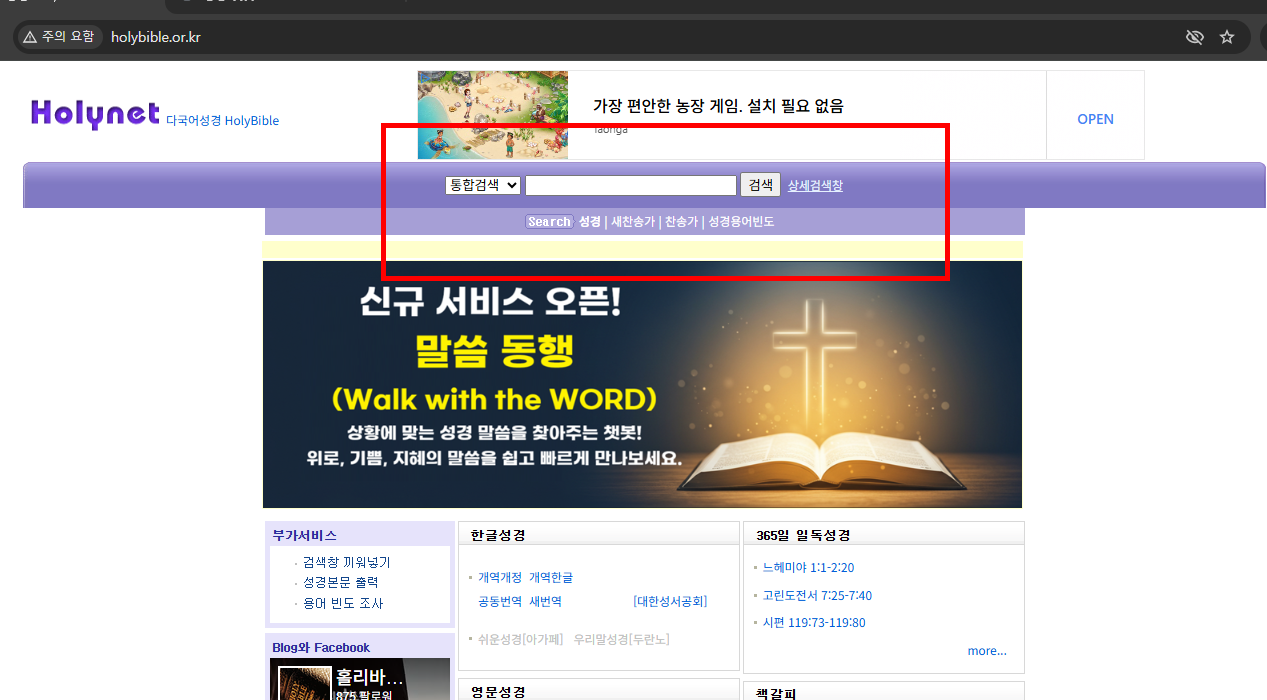
Task: Click the search text input field
Action: click(630, 185)
